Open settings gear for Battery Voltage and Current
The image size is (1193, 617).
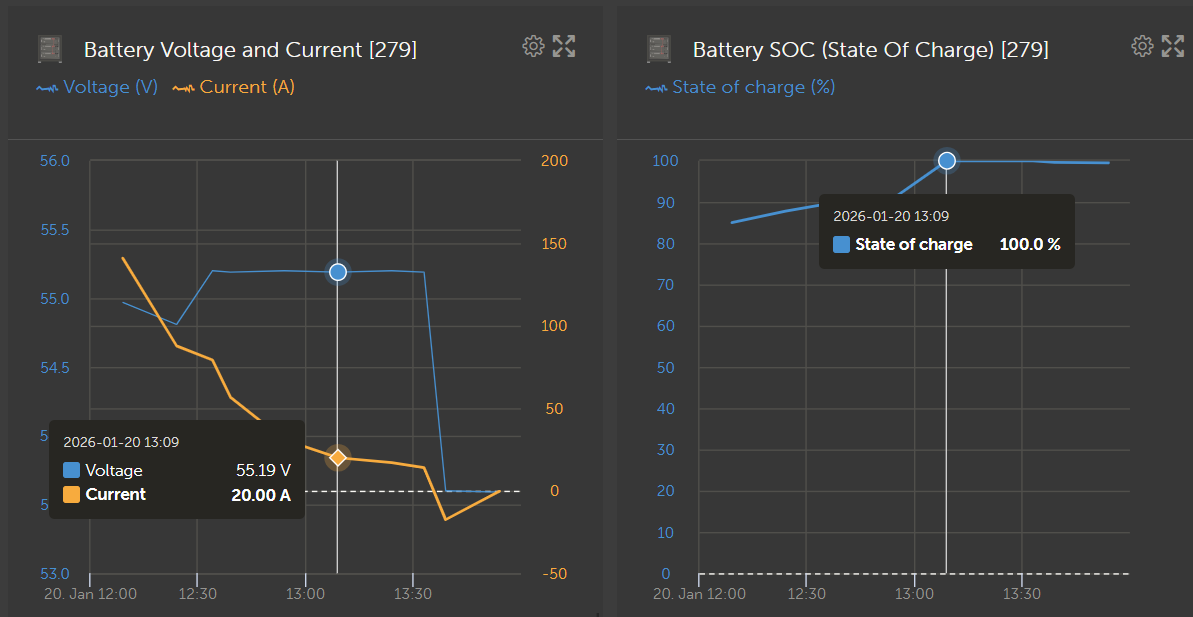533,46
